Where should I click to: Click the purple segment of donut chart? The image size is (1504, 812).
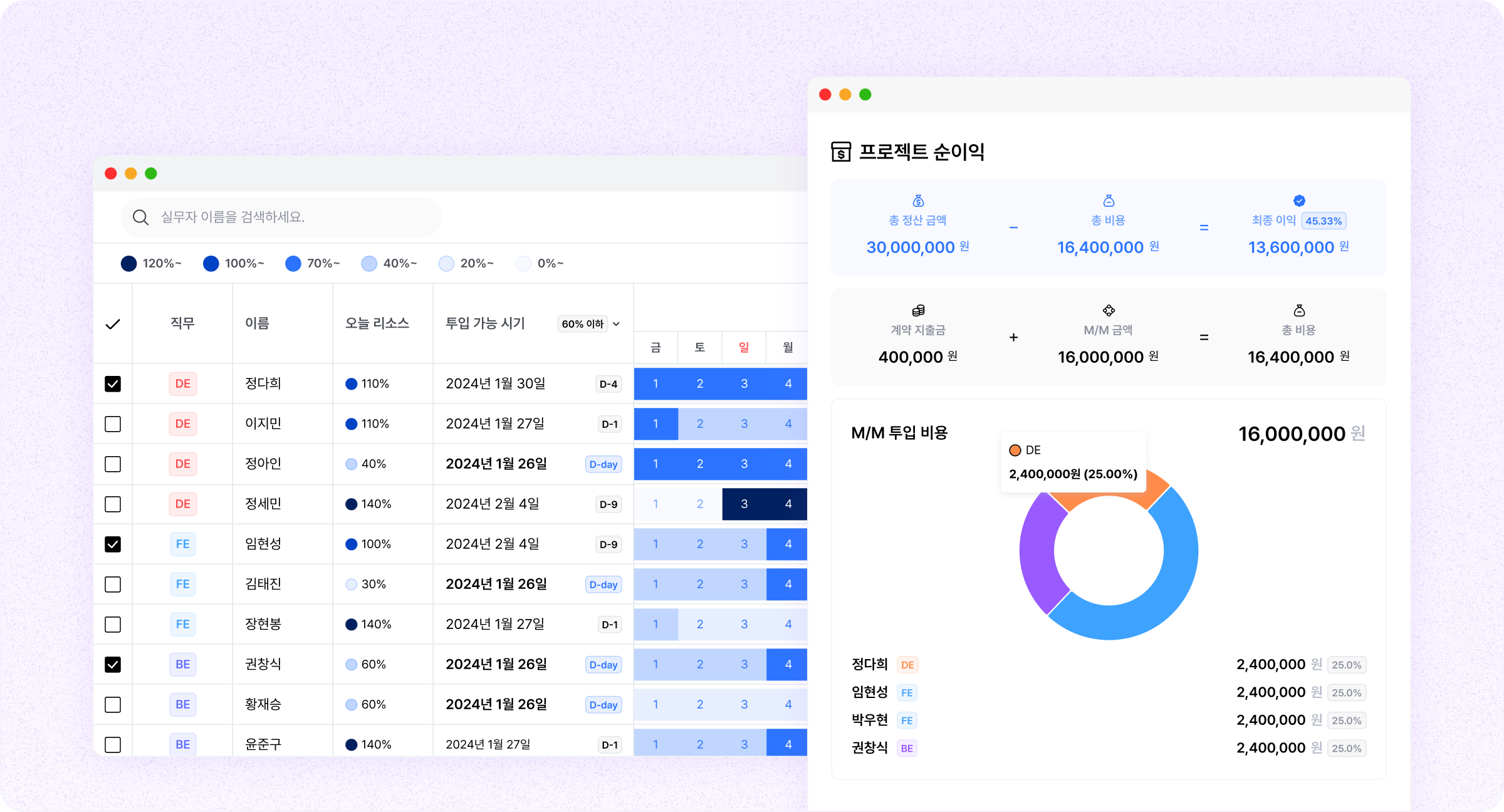tap(1038, 551)
